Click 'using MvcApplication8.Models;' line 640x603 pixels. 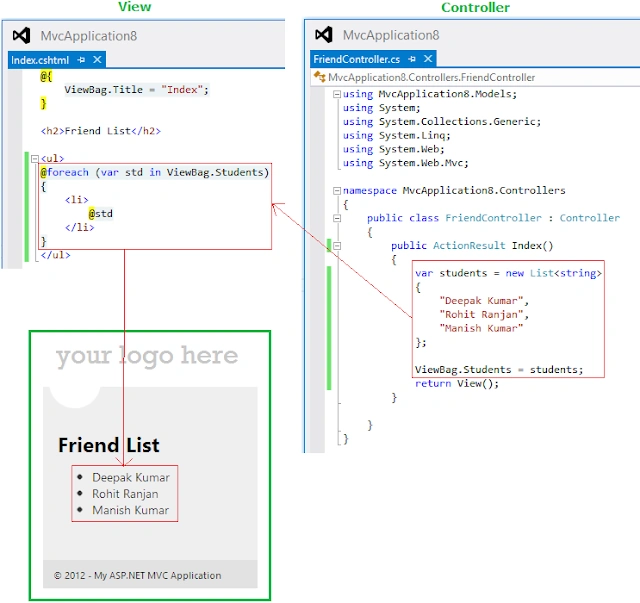430,94
